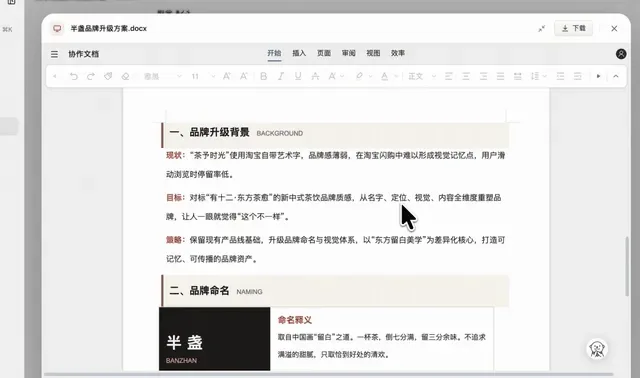The width and height of the screenshot is (640, 378).
Task: Decrease the font size
Action: click(x=244, y=76)
